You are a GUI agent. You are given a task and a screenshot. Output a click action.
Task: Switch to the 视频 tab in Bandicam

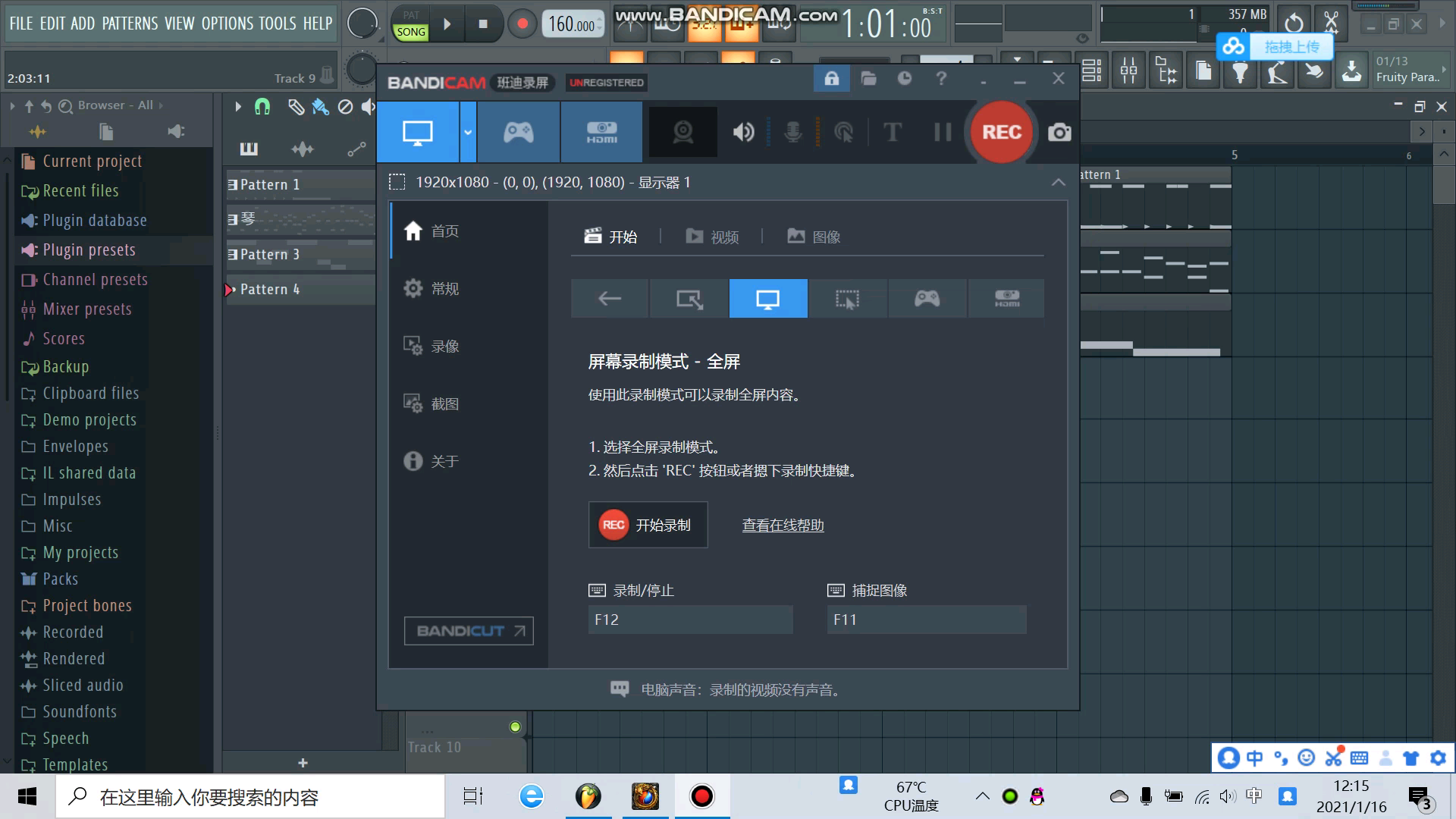tap(712, 236)
